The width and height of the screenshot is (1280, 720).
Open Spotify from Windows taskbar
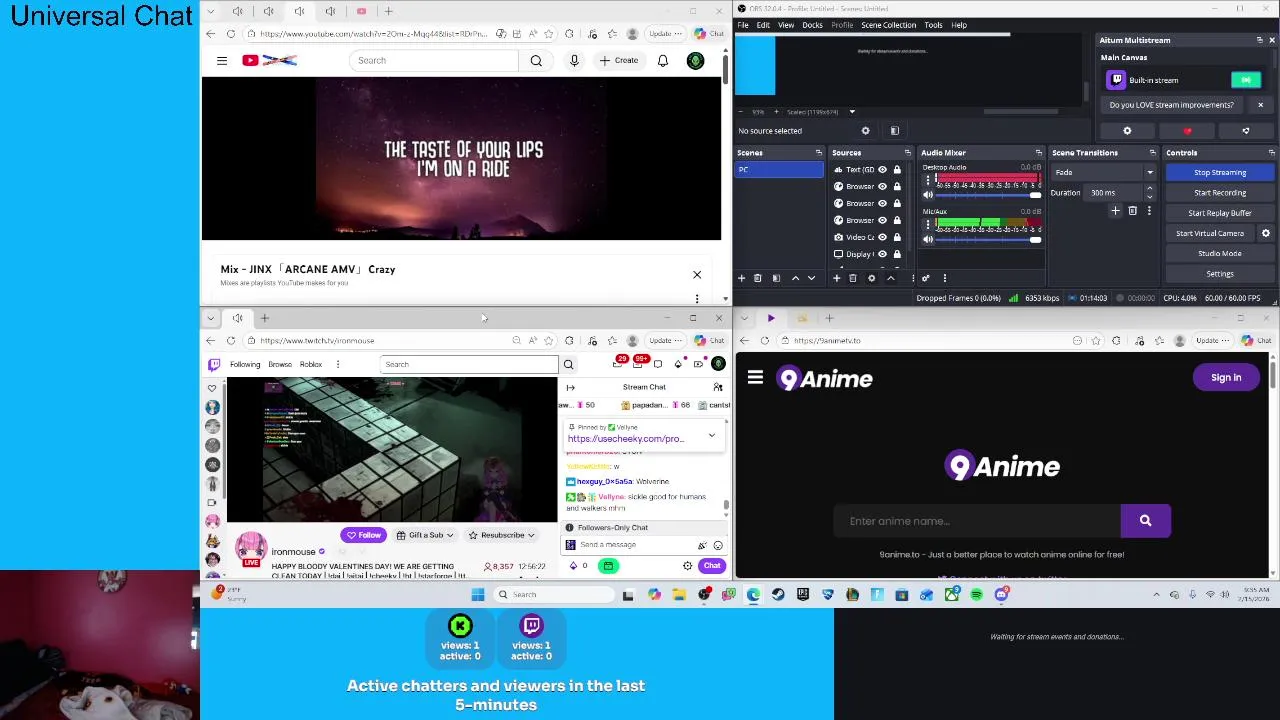[x=976, y=595]
